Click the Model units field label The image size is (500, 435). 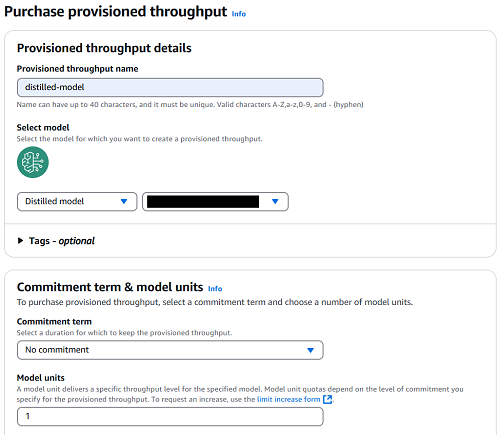coord(41,378)
